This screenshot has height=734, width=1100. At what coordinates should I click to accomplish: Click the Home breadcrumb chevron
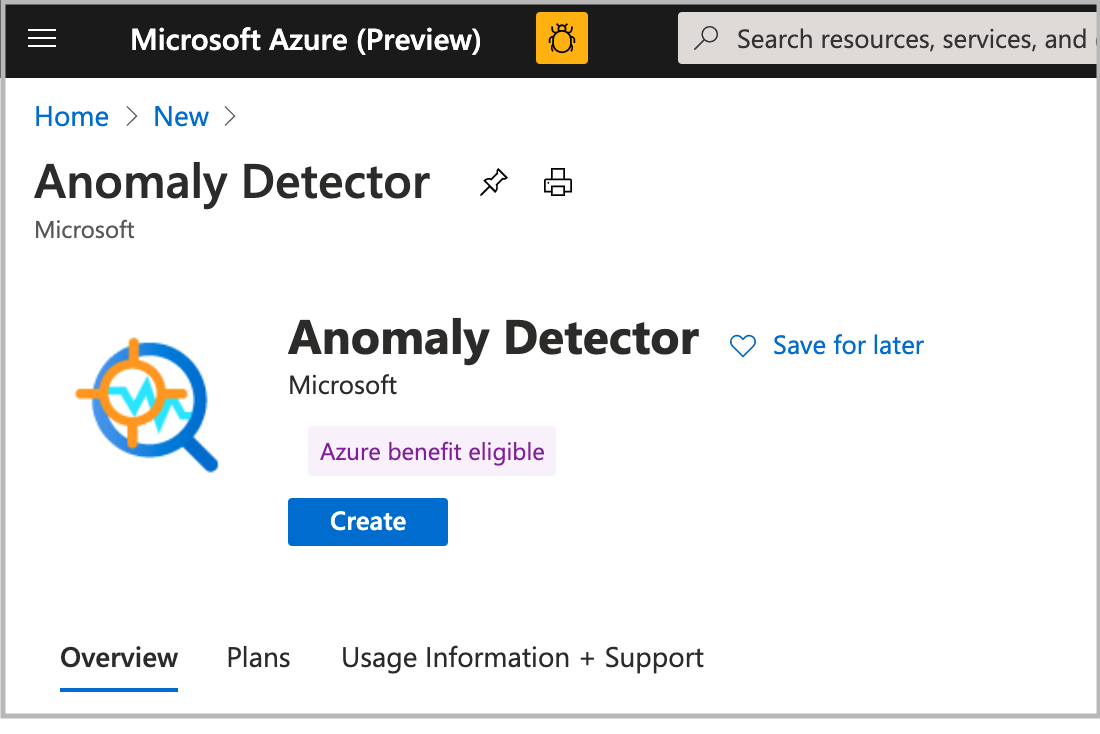coord(131,117)
